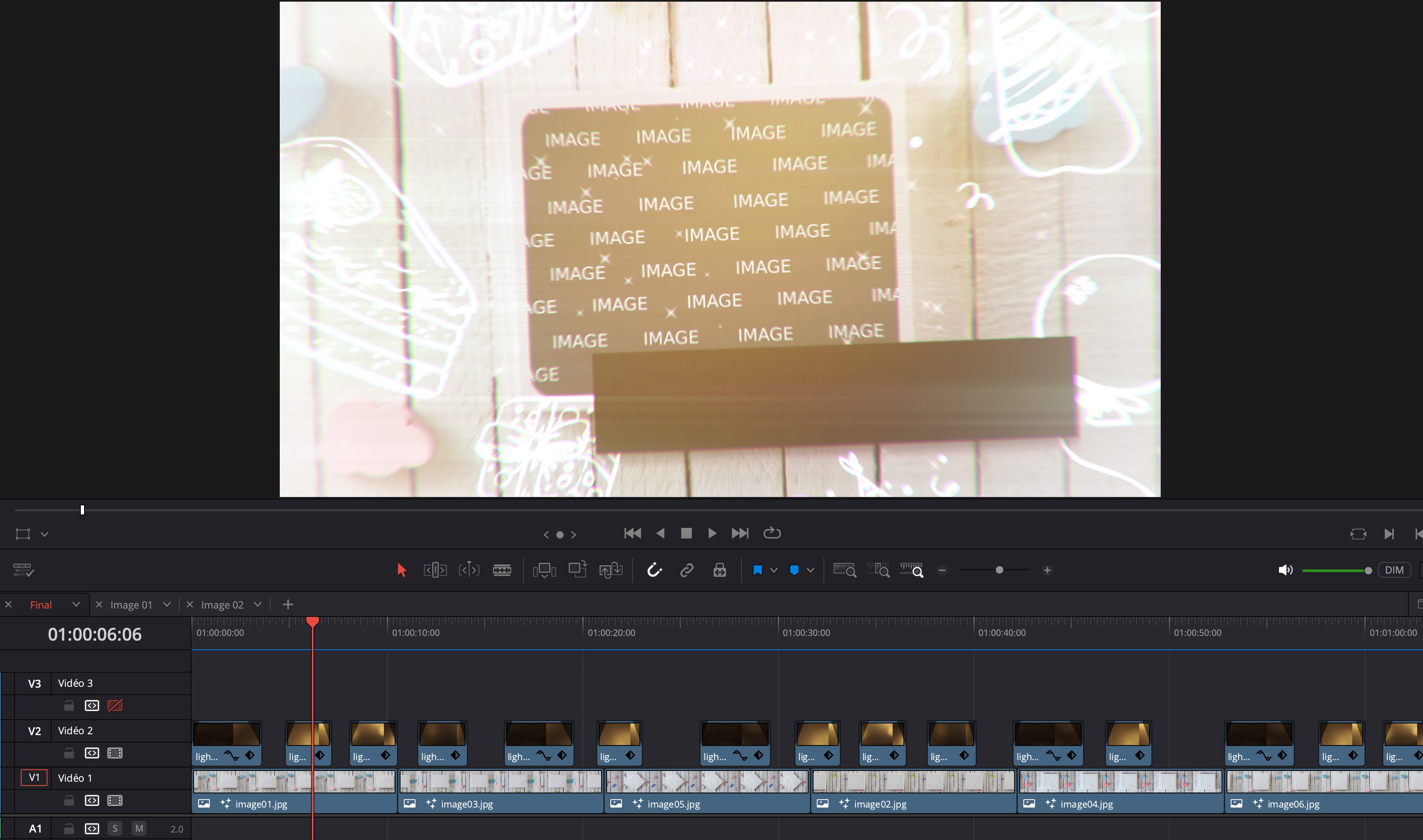Select the arrow Selection Mode tool
1423x840 pixels.
(401, 570)
